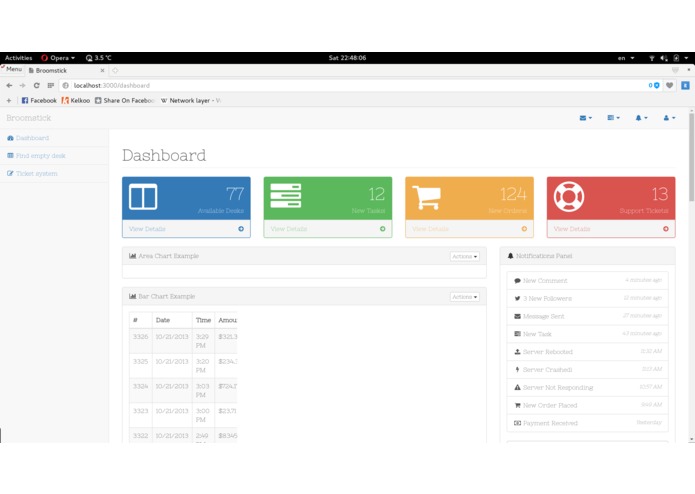Open Actions dropdown in Area Chart panel
The image size is (695, 494).
(x=465, y=257)
